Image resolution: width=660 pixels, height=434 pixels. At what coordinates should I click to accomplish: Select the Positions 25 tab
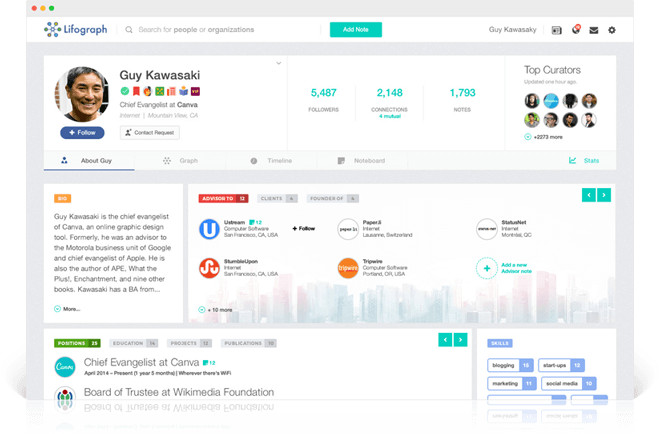(77, 343)
